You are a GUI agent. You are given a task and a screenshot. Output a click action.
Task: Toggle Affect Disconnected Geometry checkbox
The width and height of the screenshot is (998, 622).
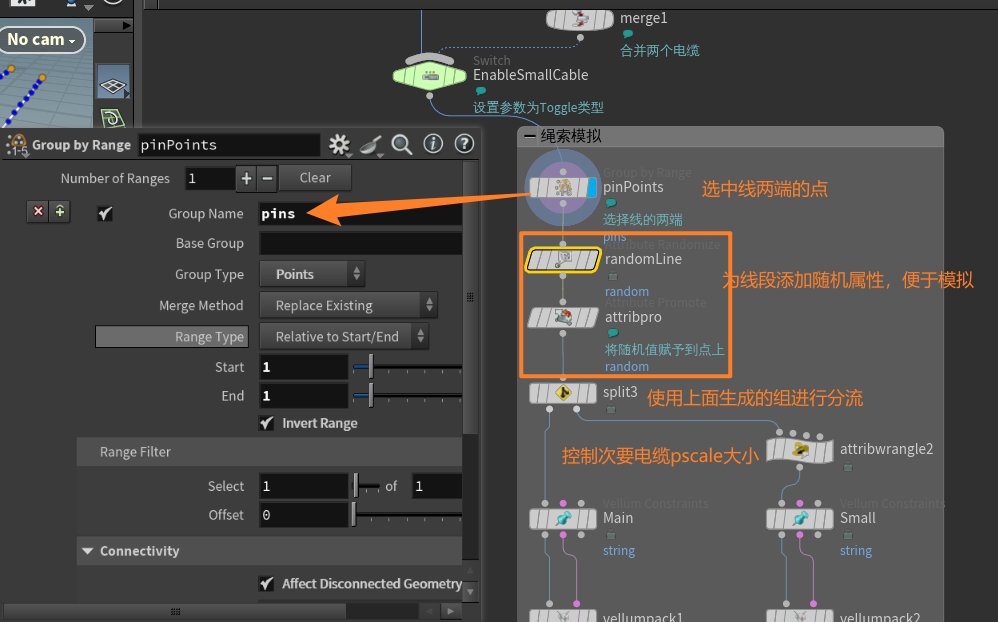pos(266,583)
